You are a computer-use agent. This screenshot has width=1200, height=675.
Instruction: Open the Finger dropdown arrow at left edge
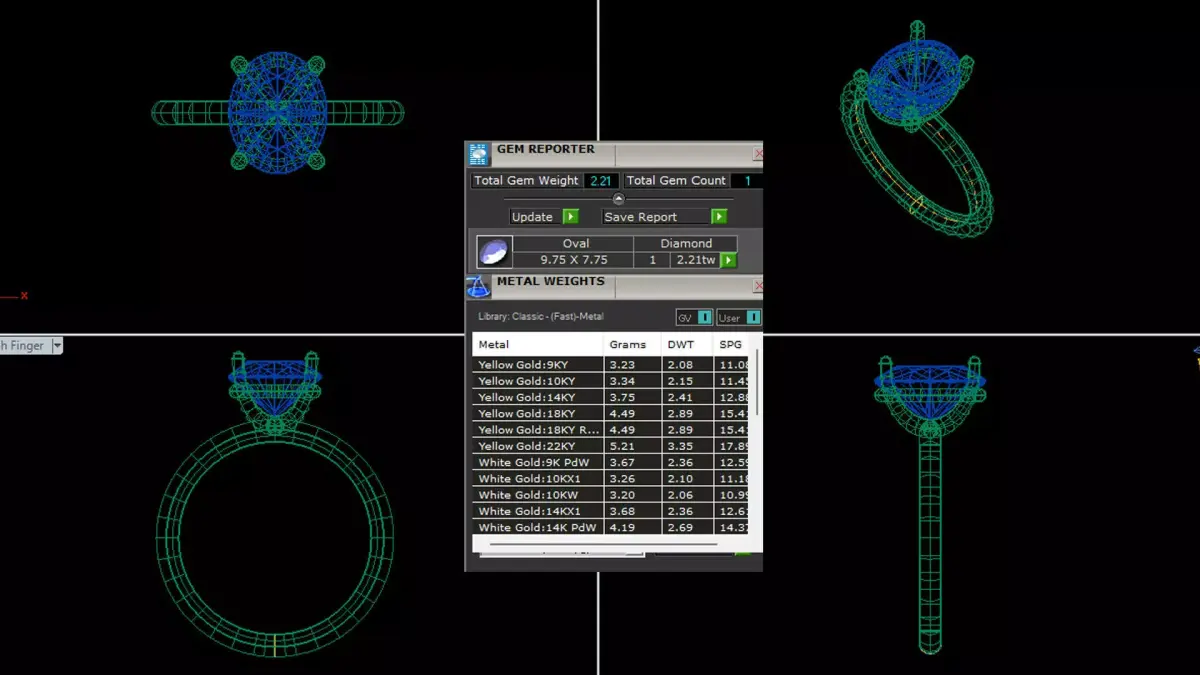point(57,345)
